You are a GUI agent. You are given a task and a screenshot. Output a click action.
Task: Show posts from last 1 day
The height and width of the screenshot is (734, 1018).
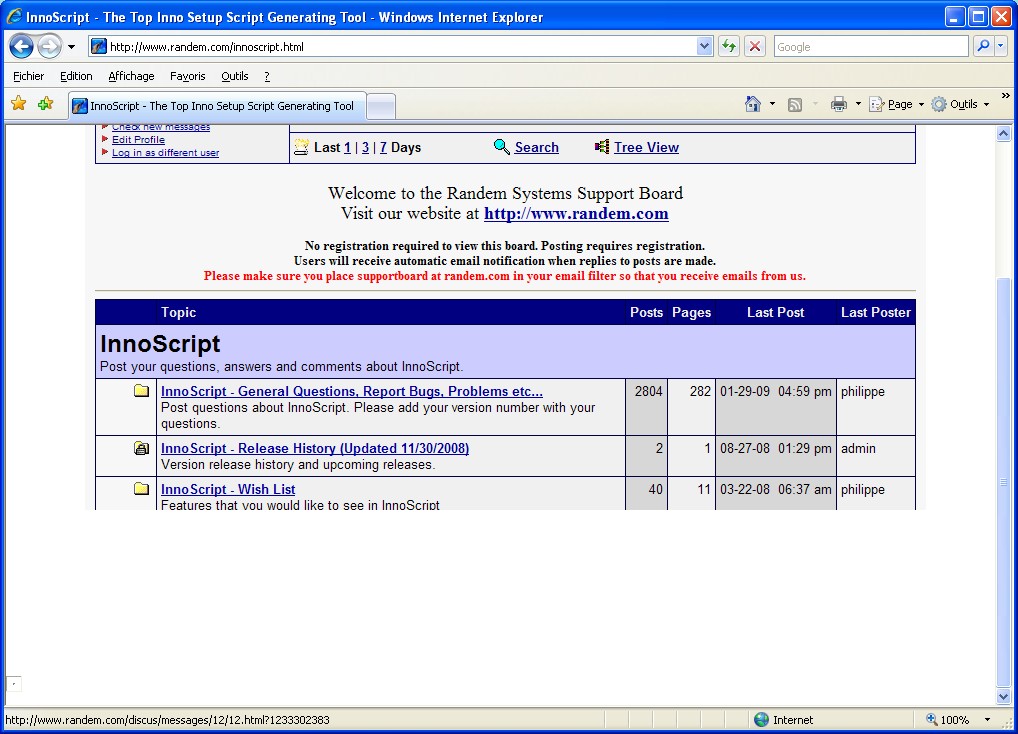pos(347,147)
